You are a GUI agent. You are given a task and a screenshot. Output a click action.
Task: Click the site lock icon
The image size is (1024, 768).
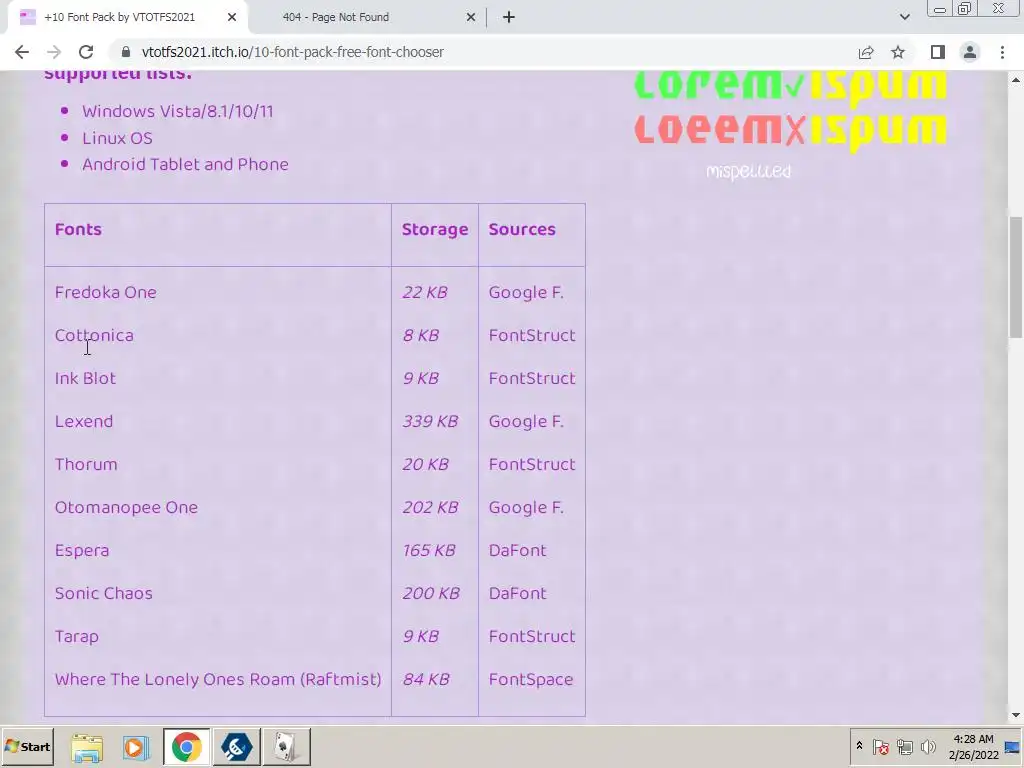pos(127,52)
